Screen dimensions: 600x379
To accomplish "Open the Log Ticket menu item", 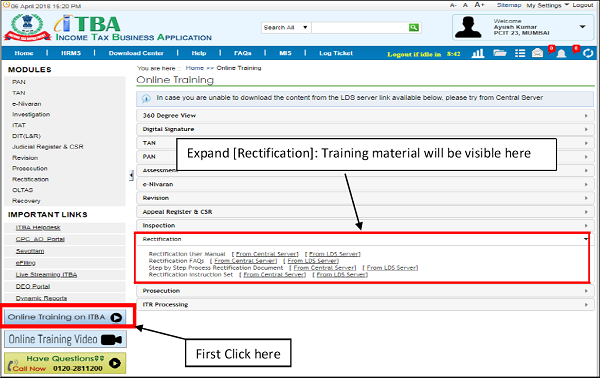I will pyautogui.click(x=336, y=53).
